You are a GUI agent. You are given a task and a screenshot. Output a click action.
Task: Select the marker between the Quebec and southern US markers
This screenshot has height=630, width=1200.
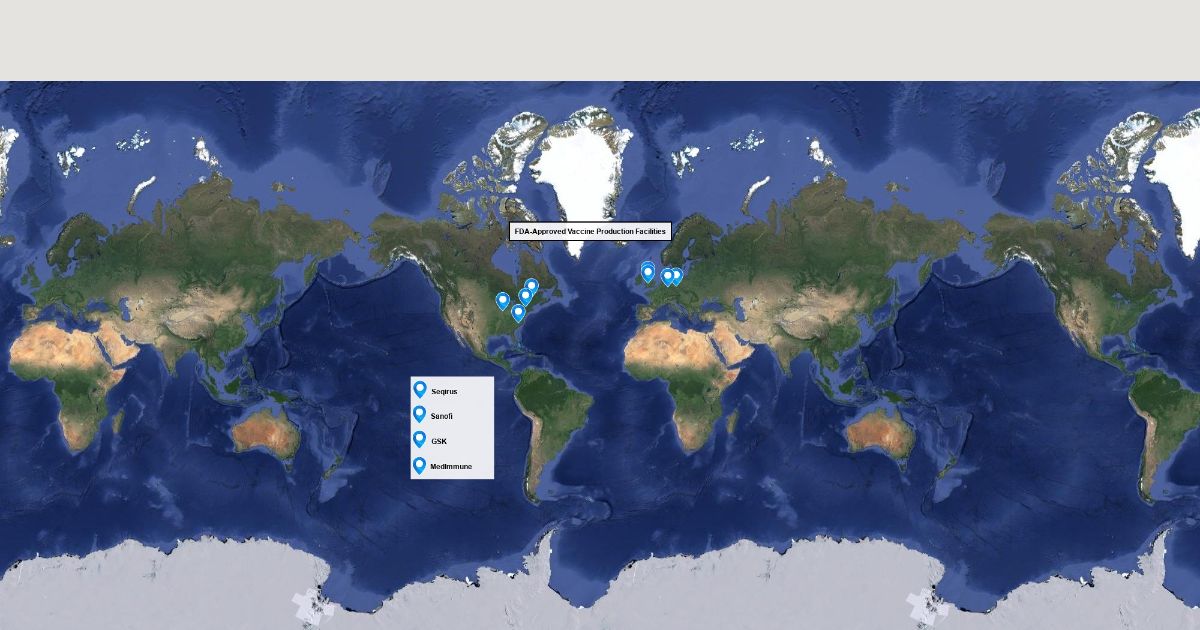(x=525, y=296)
